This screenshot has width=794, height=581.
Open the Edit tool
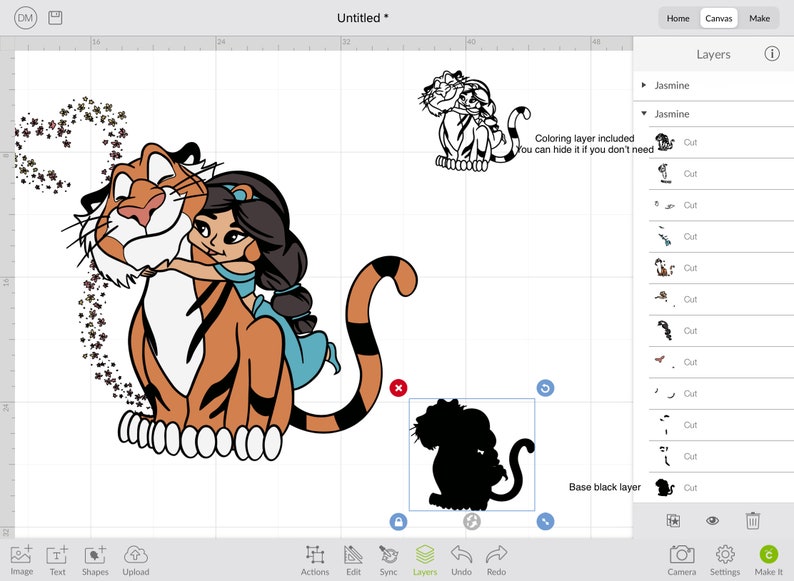[353, 560]
